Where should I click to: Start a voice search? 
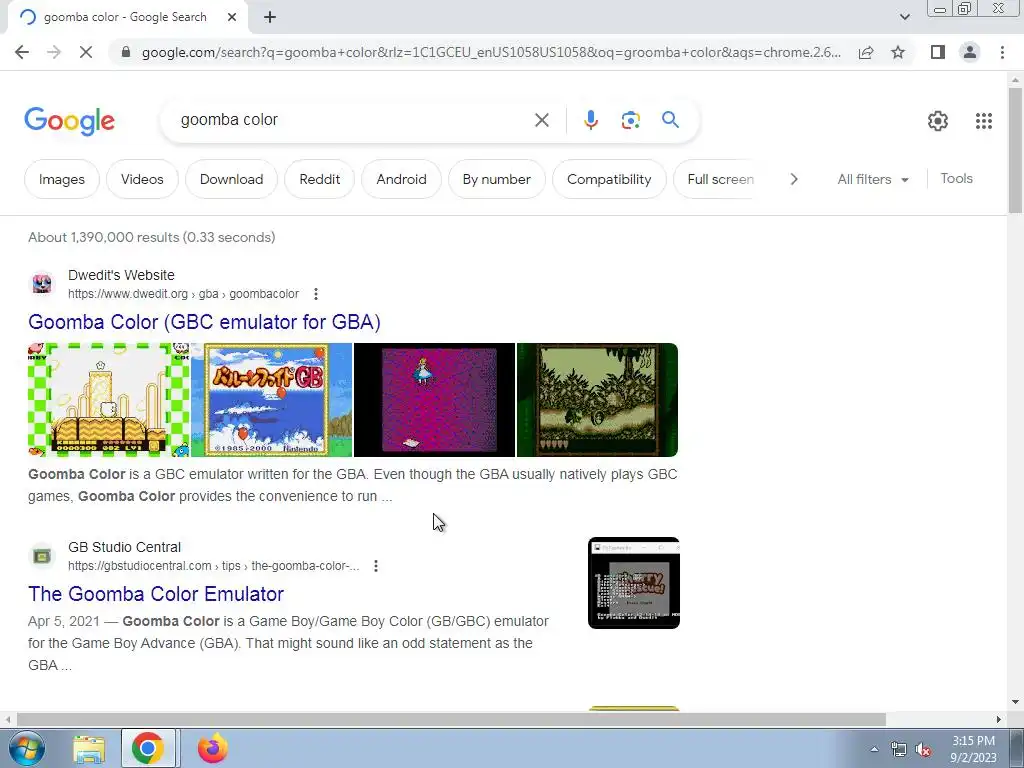[591, 120]
